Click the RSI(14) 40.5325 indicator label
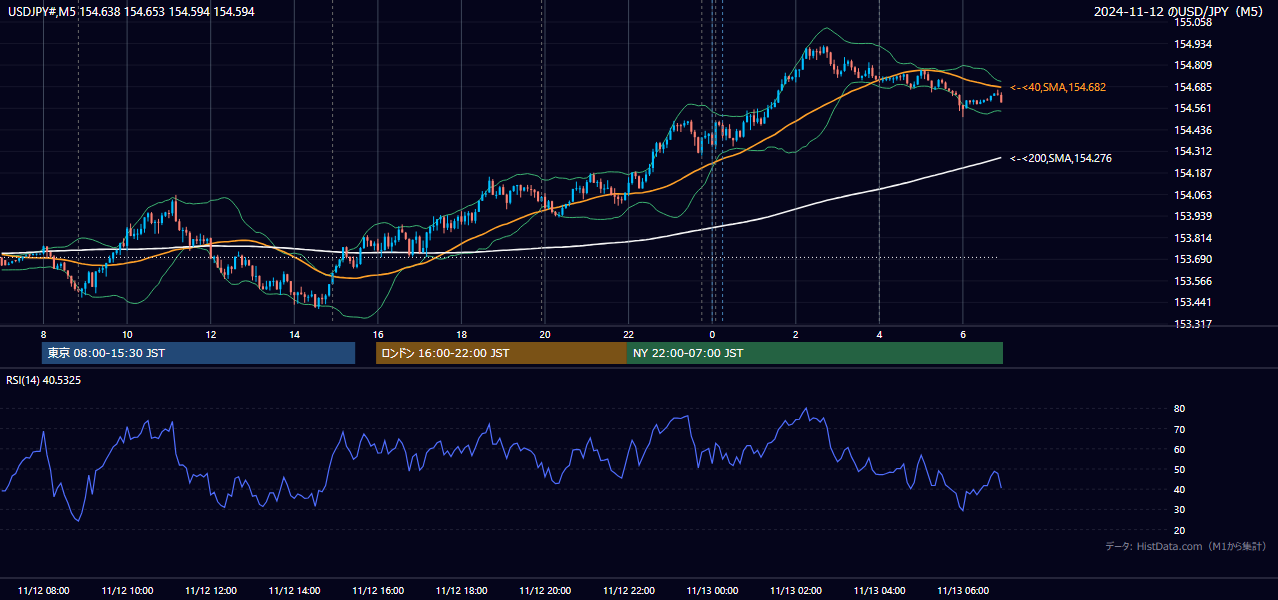The image size is (1278, 600). [43, 380]
